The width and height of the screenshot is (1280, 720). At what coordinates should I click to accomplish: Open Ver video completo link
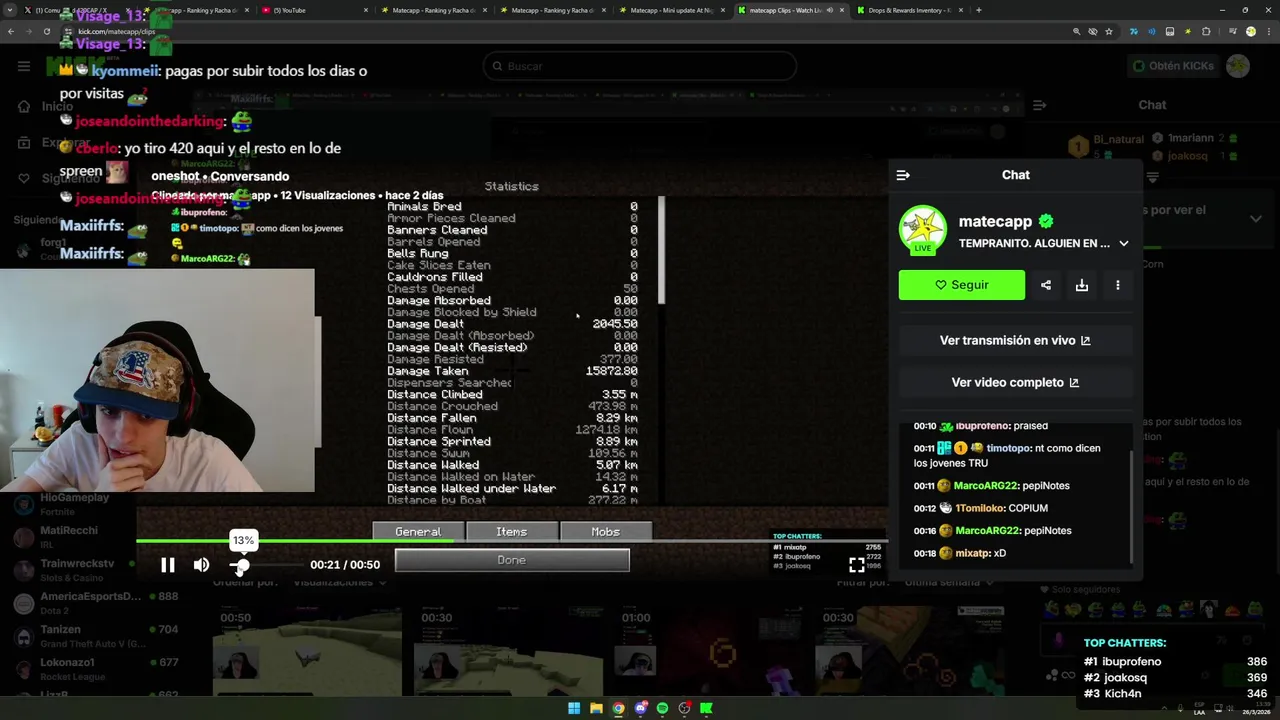[1015, 382]
